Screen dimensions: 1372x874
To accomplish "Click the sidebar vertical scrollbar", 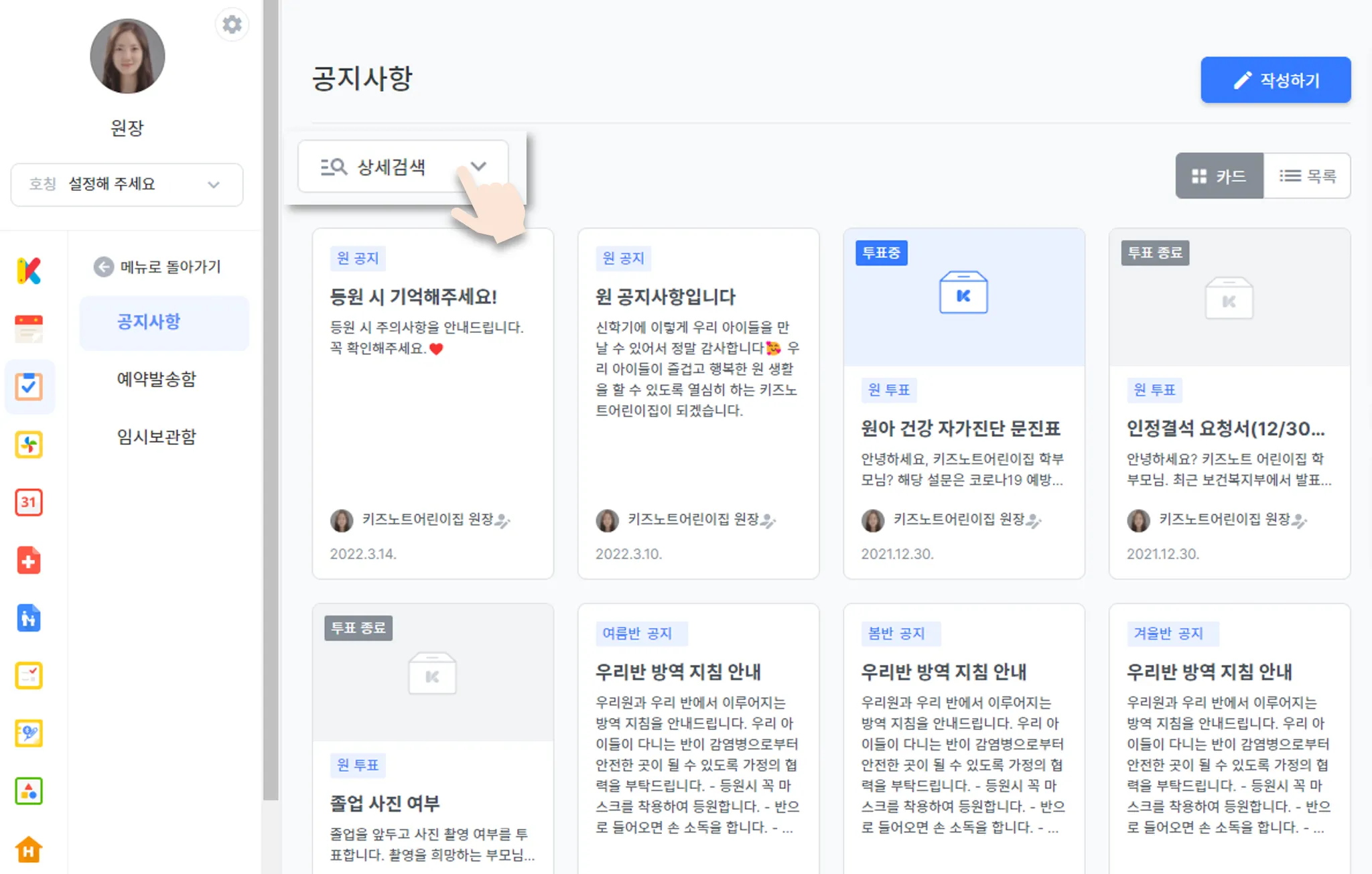I will [271, 402].
